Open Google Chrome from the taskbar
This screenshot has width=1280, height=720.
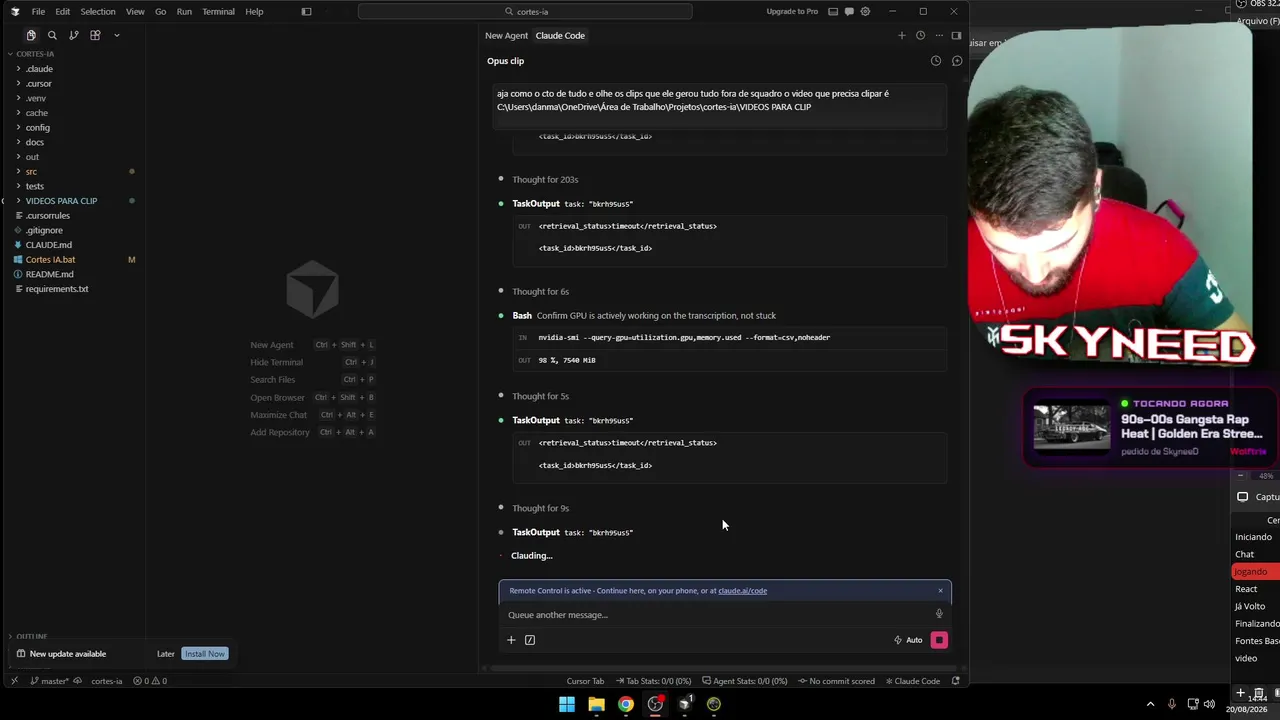625,704
